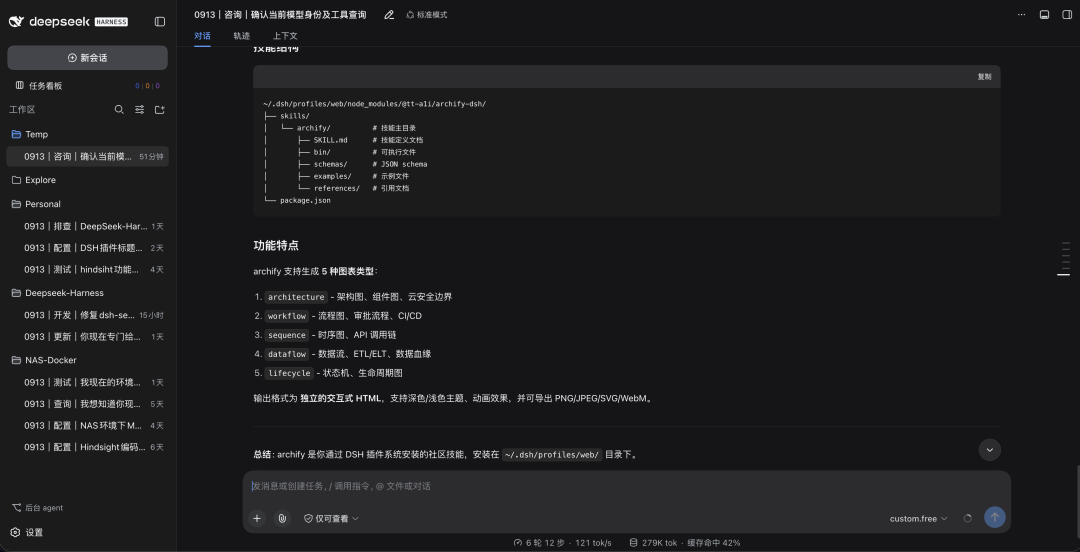Image resolution: width=1080 pixels, height=552 pixels.
Task: Click the message outline minimap on right
Action: (x=1065, y=258)
